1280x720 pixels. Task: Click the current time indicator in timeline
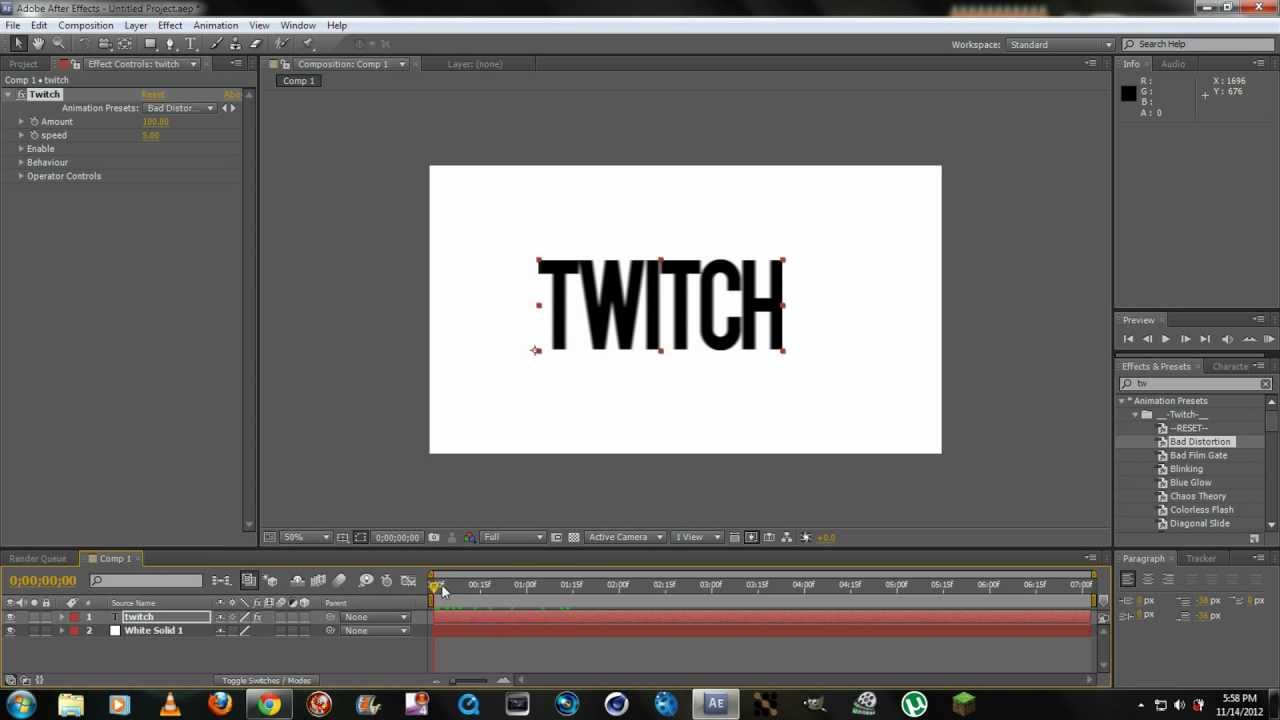tap(433, 585)
